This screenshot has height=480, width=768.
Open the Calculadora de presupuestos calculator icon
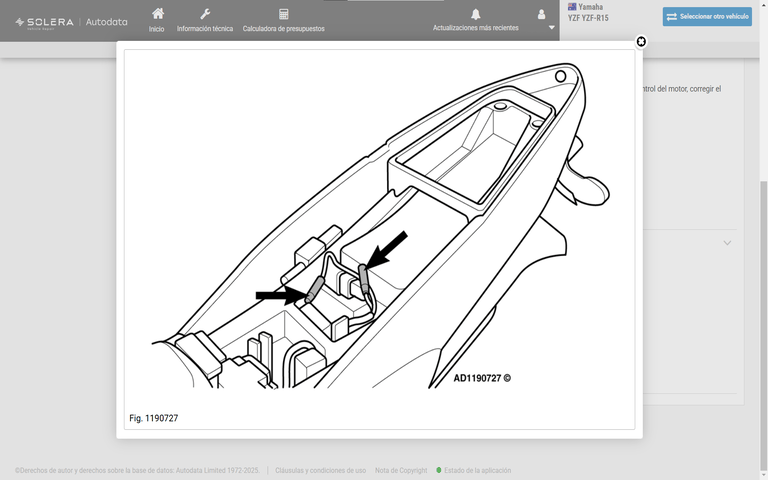pos(284,14)
